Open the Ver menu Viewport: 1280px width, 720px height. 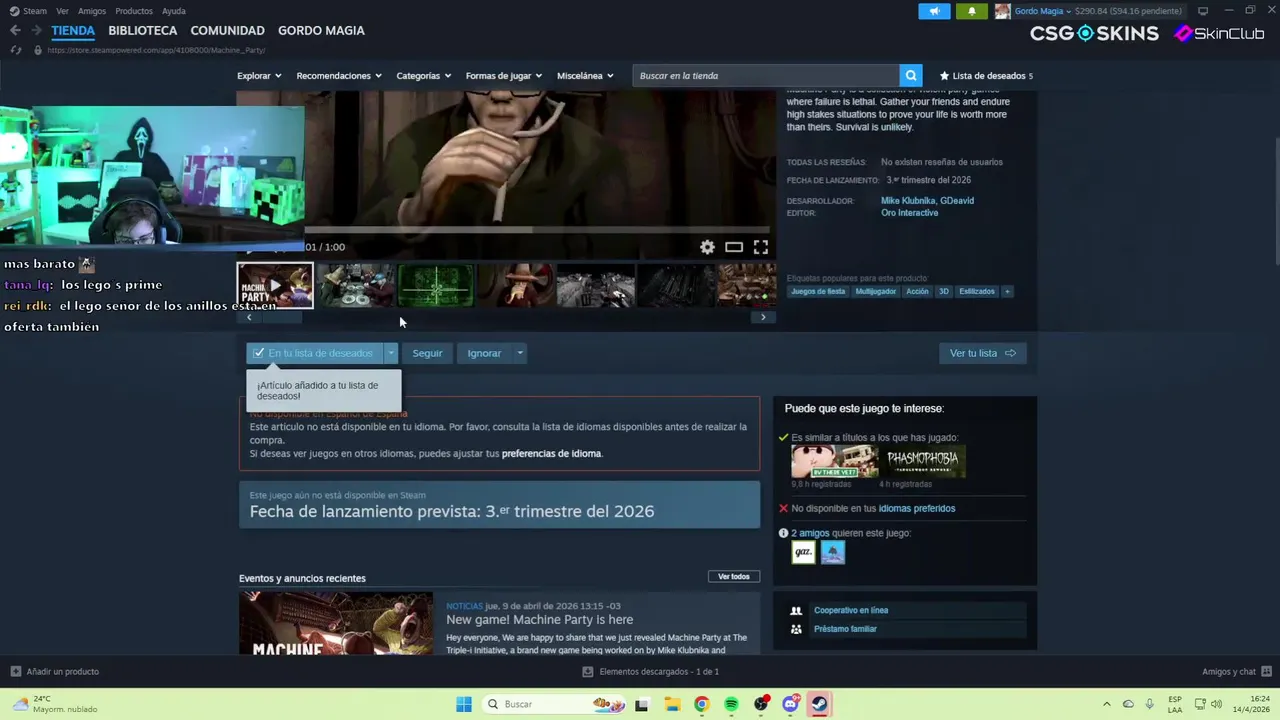point(62,11)
